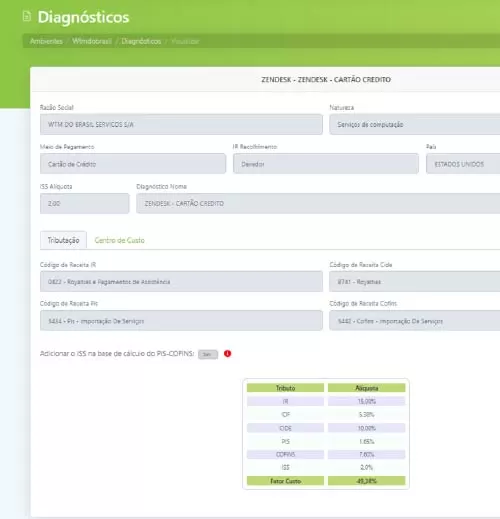Screen dimensions: 500x519
Task: Open the Código de Receita Cofins field
Action: [x=415, y=321]
